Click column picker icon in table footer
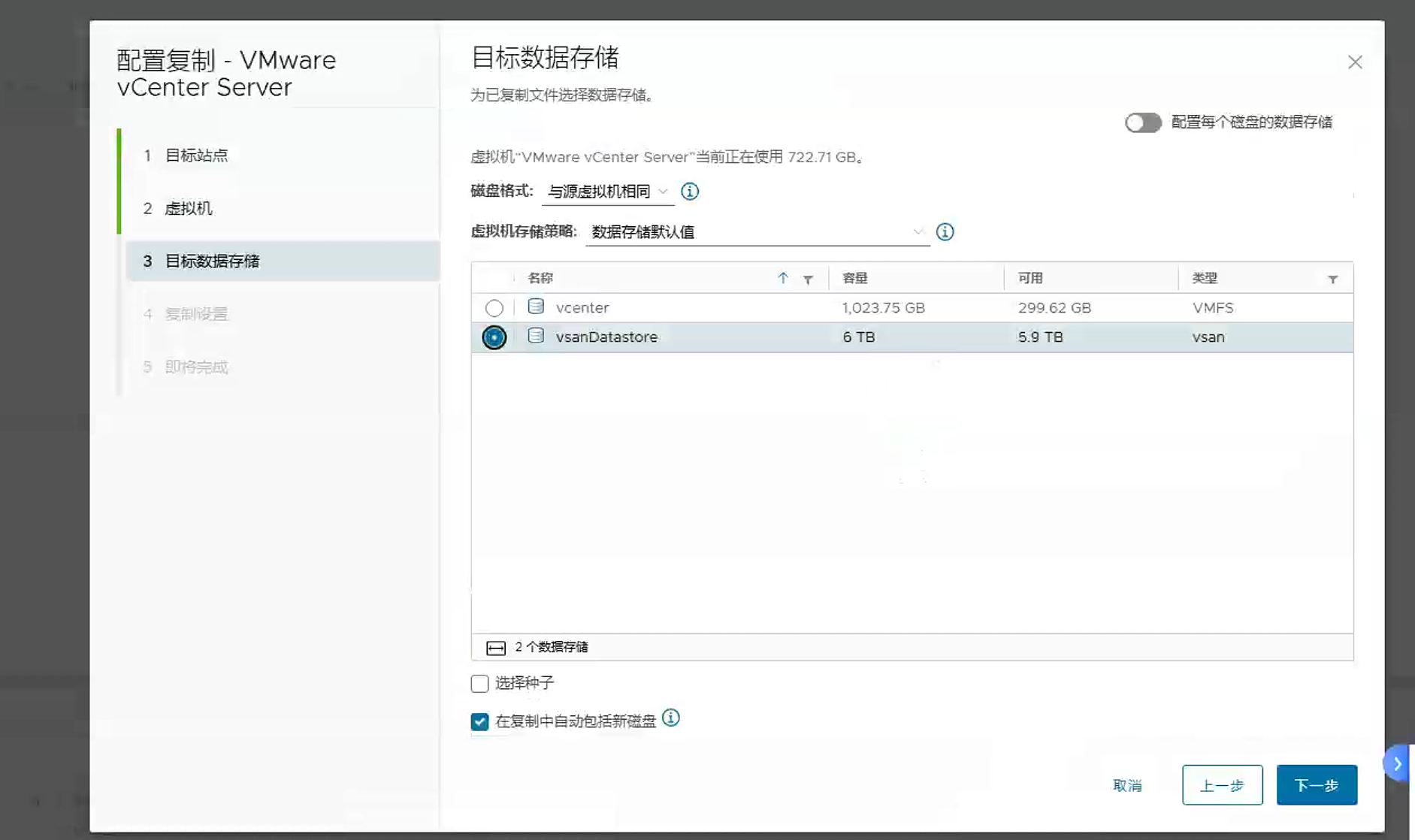This screenshot has height=840, width=1415. [496, 648]
